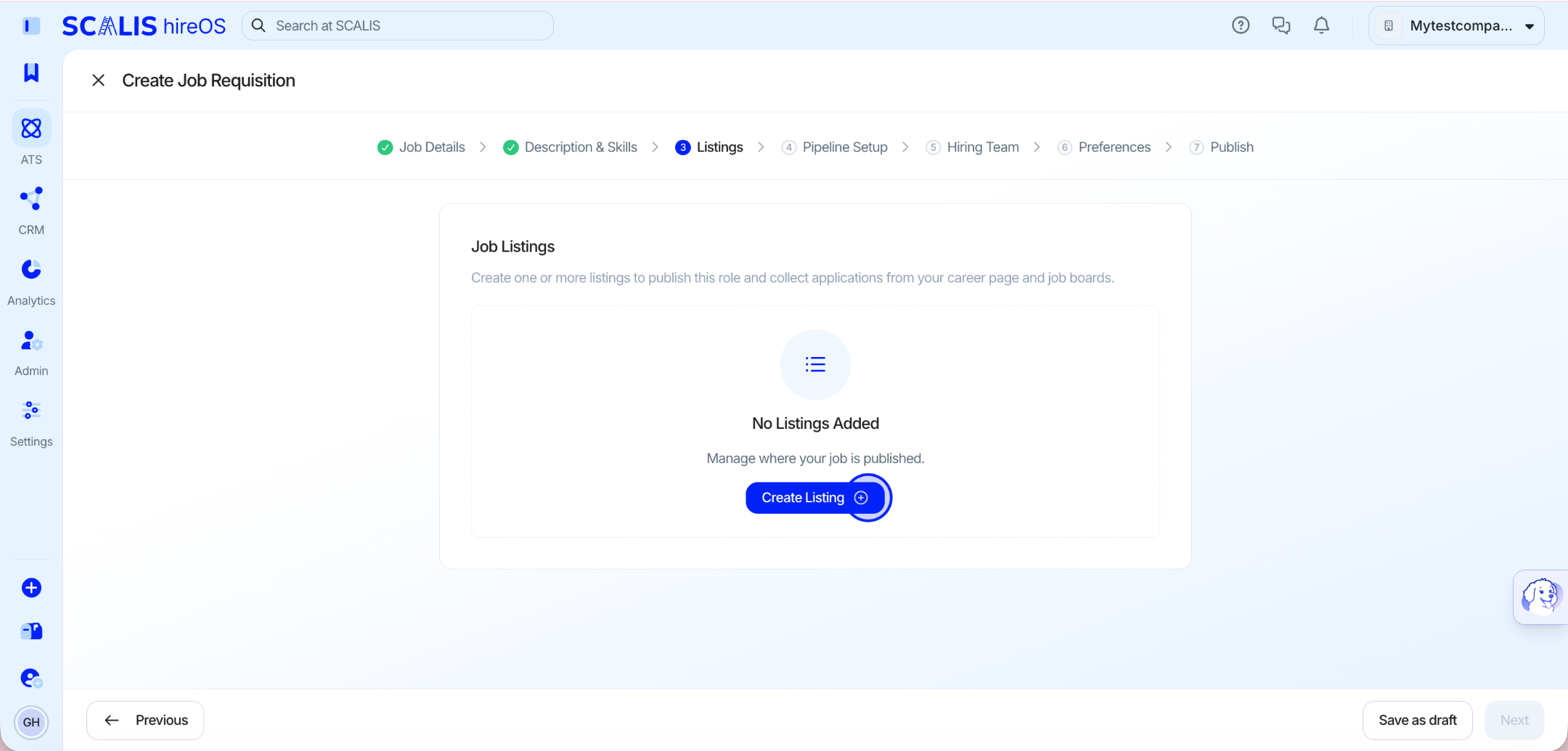Expand the Mytestcompa... company dropdown
The height and width of the screenshot is (751, 1568).
click(1456, 25)
